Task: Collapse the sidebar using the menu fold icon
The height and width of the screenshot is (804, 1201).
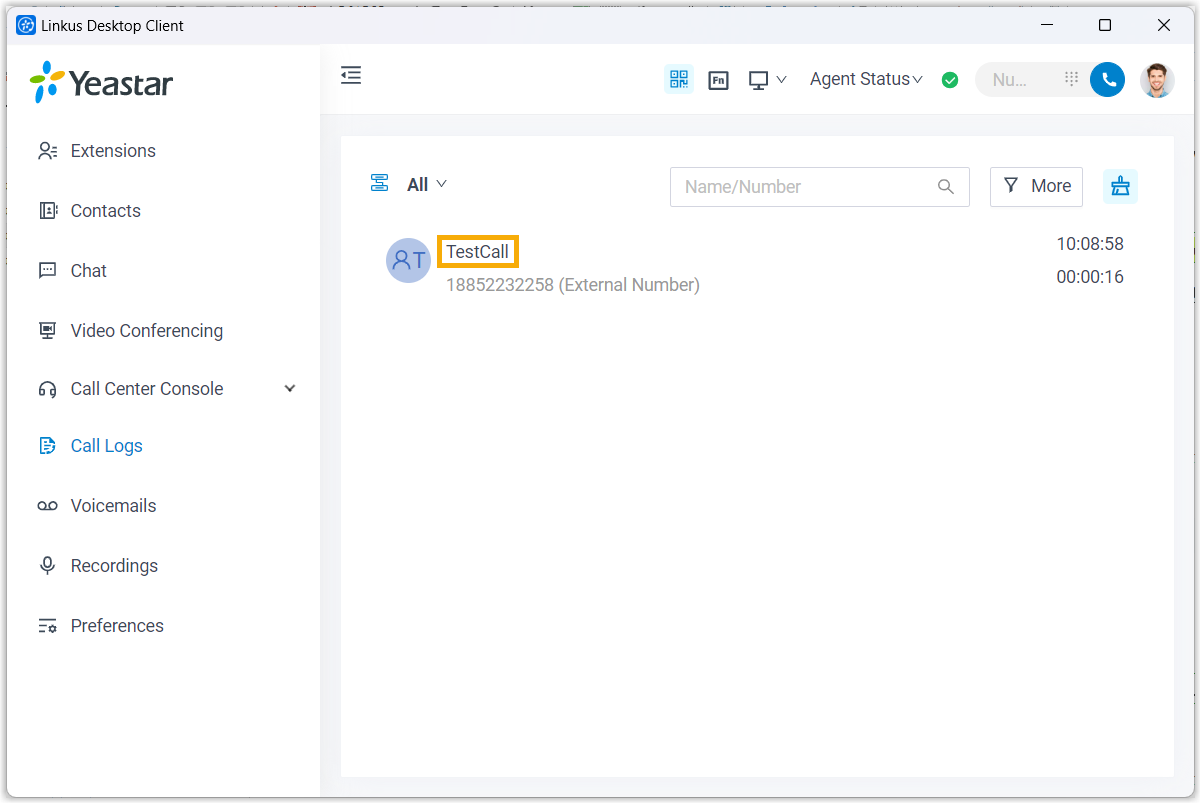Action: point(351,75)
